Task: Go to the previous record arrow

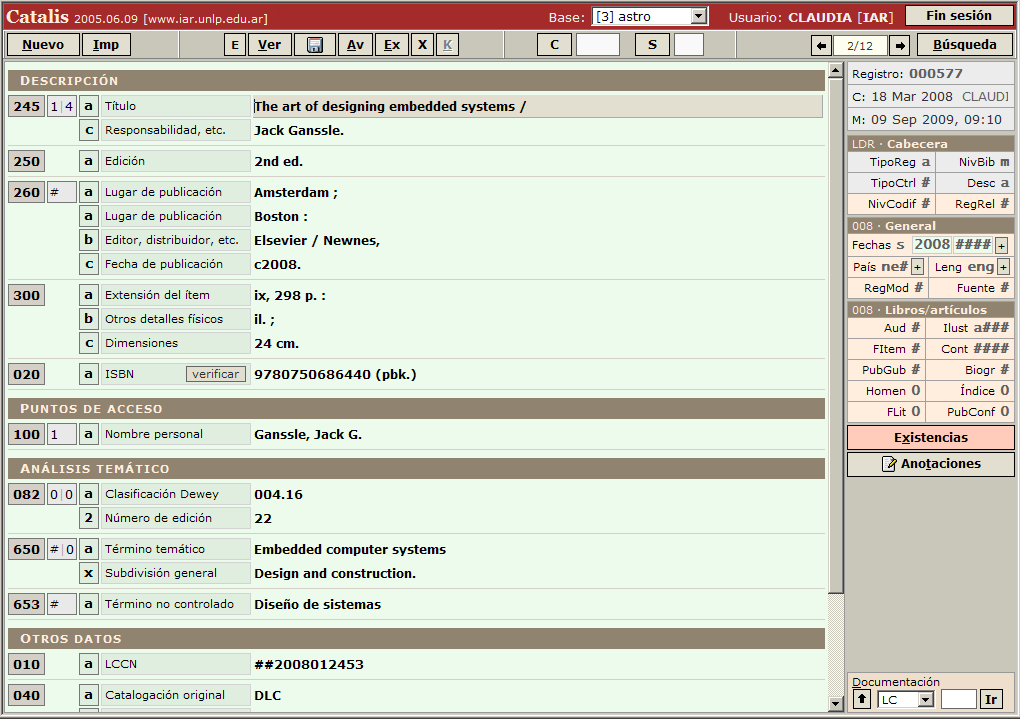Action: [821, 45]
